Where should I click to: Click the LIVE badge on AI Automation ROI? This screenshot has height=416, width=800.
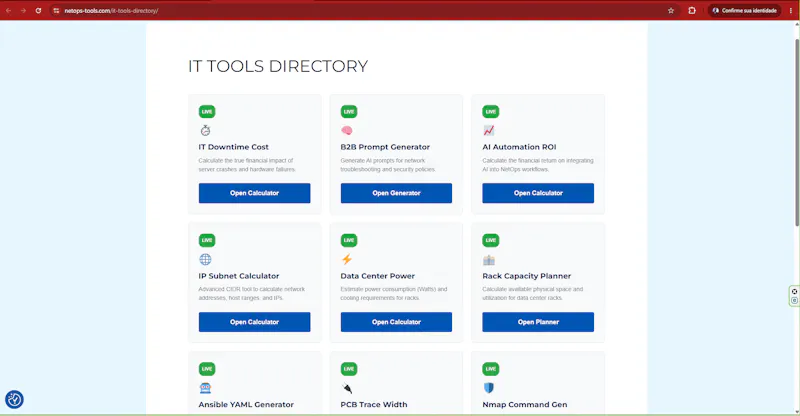[491, 111]
